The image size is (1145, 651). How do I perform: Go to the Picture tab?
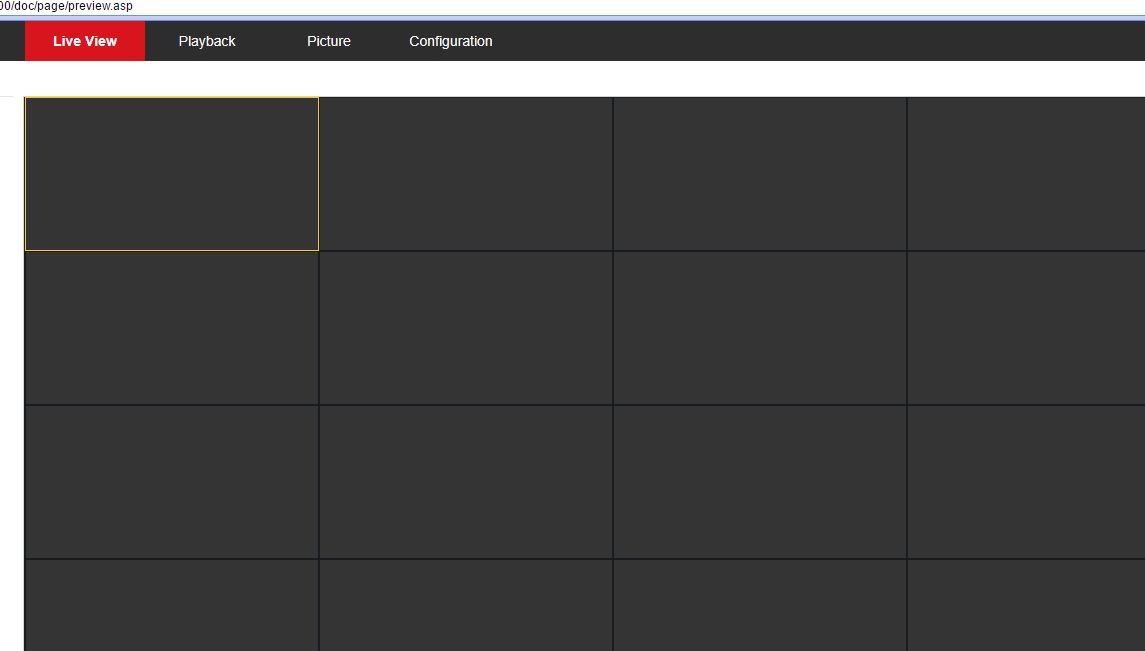(x=329, y=41)
